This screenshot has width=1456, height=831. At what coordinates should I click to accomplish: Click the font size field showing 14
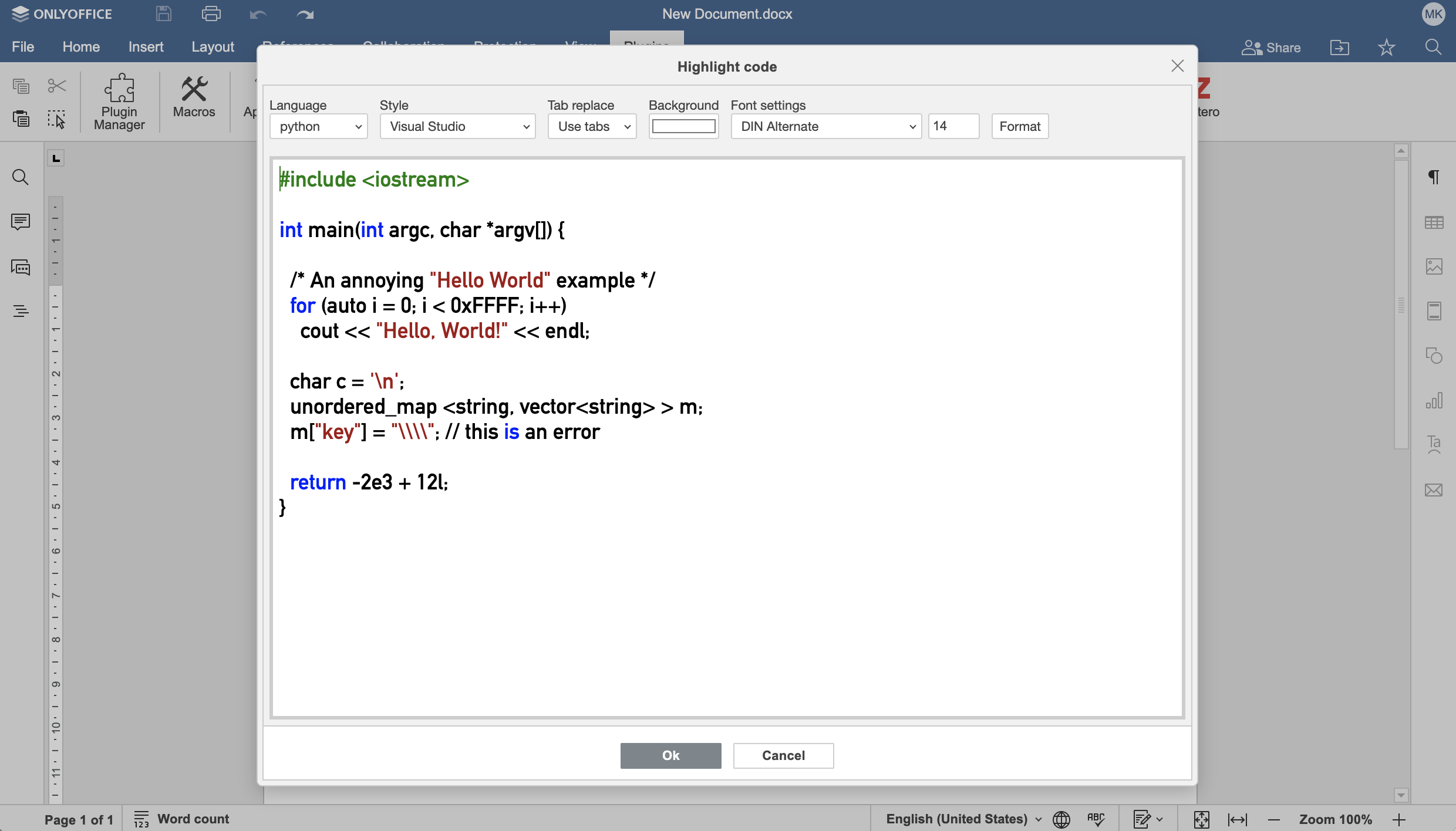[953, 127]
